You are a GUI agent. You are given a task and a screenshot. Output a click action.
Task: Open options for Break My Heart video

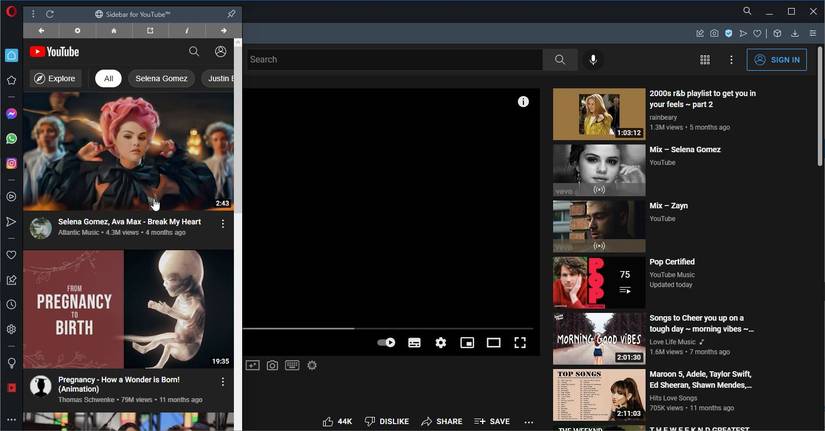223,224
